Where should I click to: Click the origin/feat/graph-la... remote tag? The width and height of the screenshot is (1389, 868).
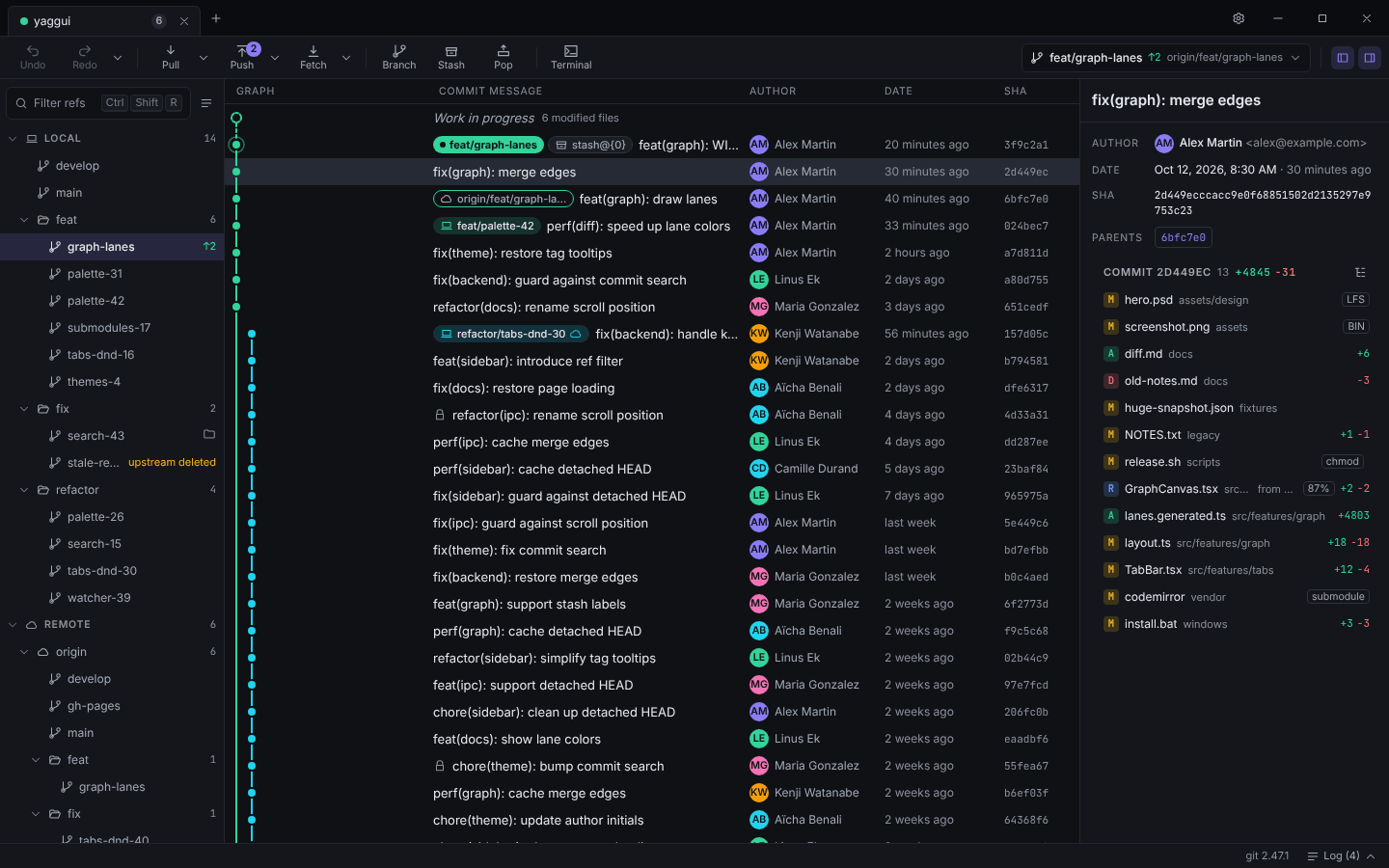click(x=504, y=199)
